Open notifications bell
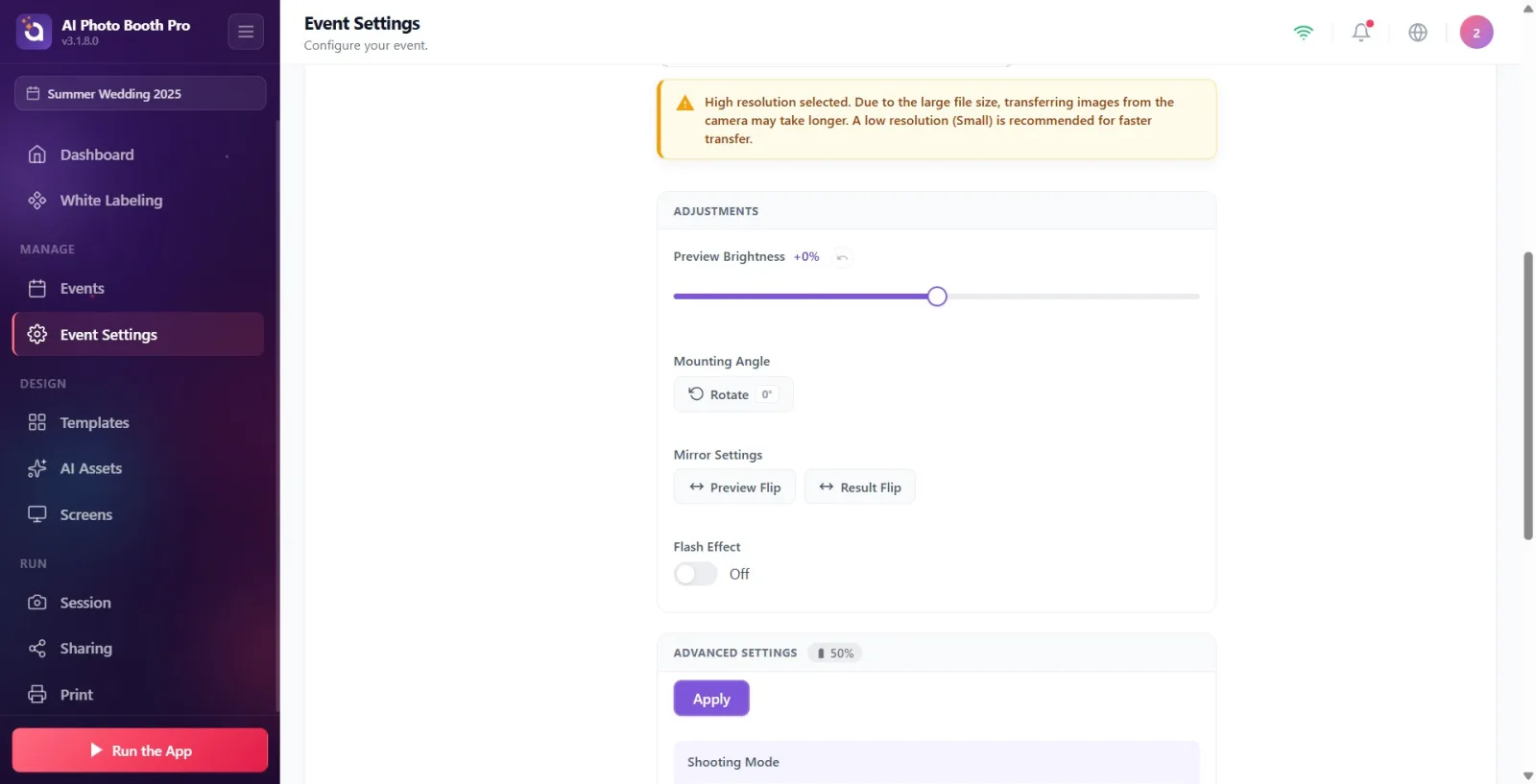 [1361, 32]
